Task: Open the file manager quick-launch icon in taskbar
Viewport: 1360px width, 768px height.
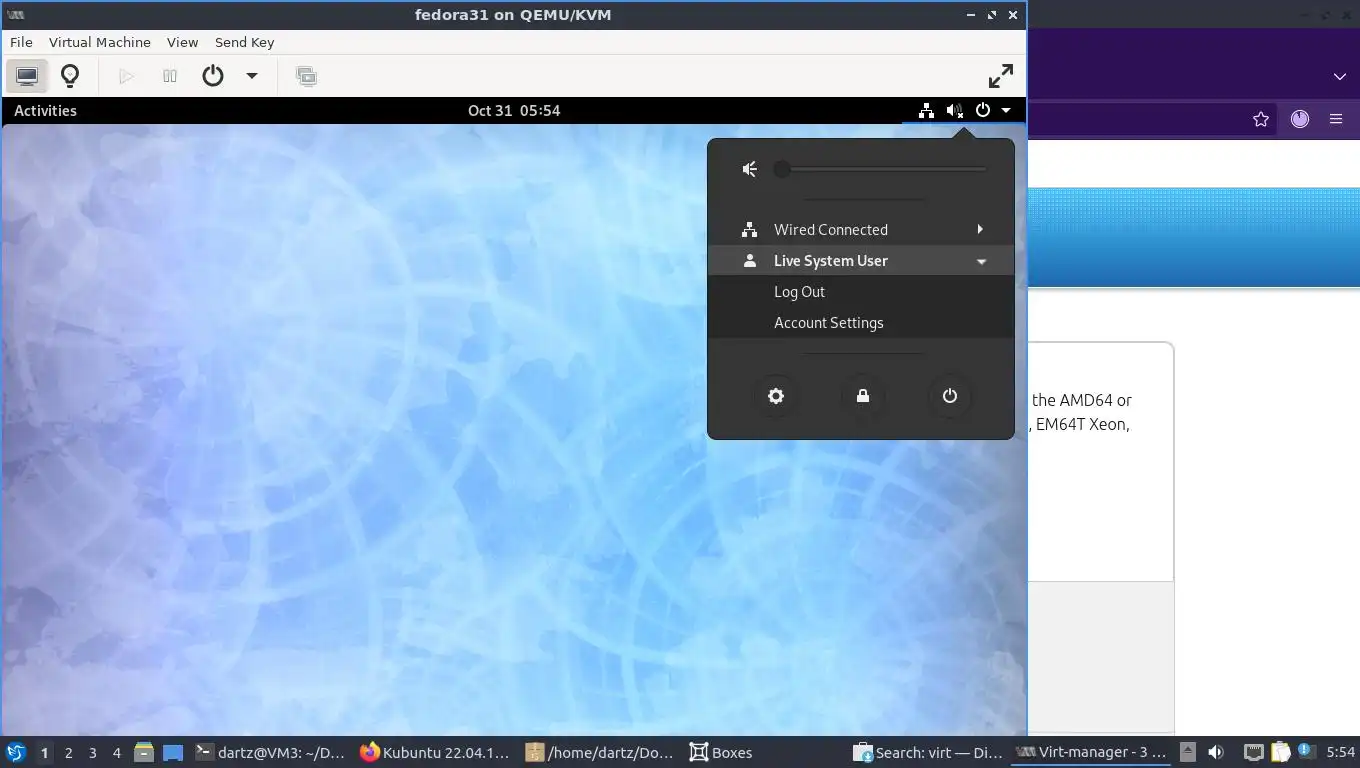Action: pos(144,752)
